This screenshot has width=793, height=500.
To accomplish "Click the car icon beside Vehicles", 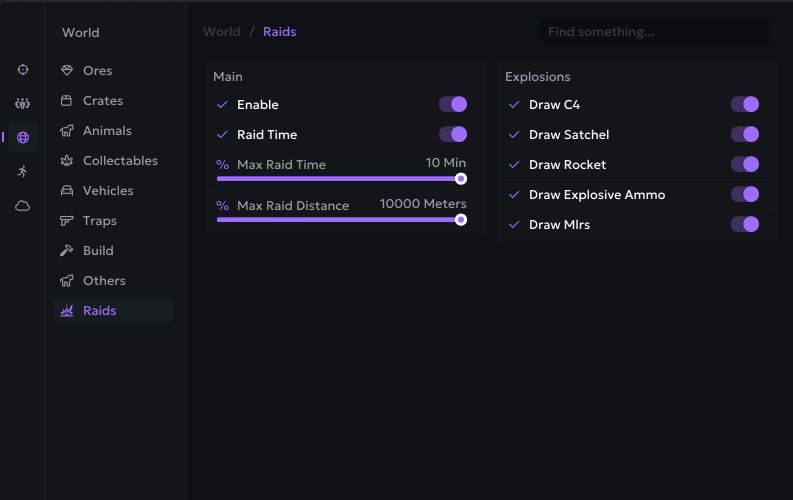I will point(67,191).
